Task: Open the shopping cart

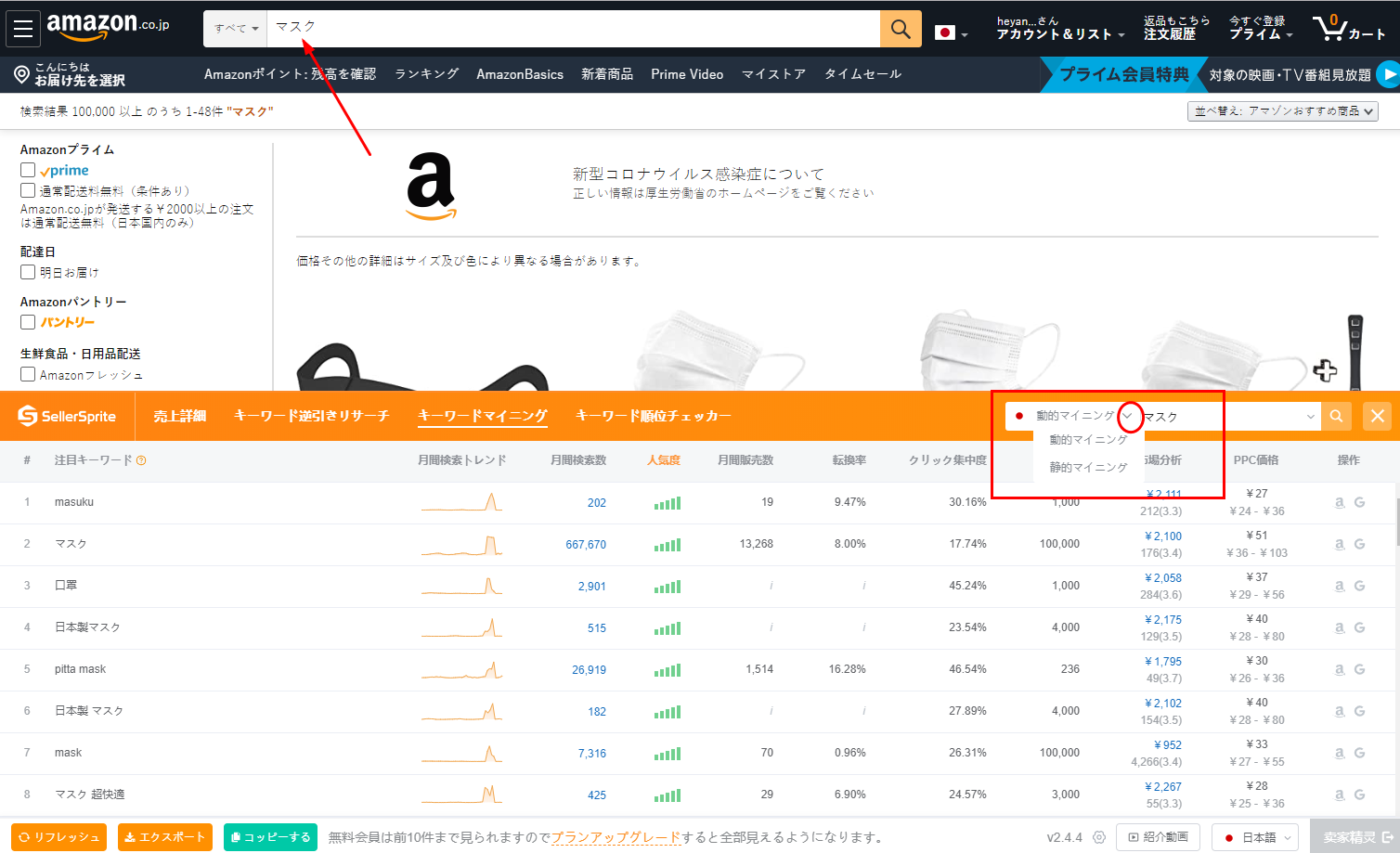Action: 1349,29
